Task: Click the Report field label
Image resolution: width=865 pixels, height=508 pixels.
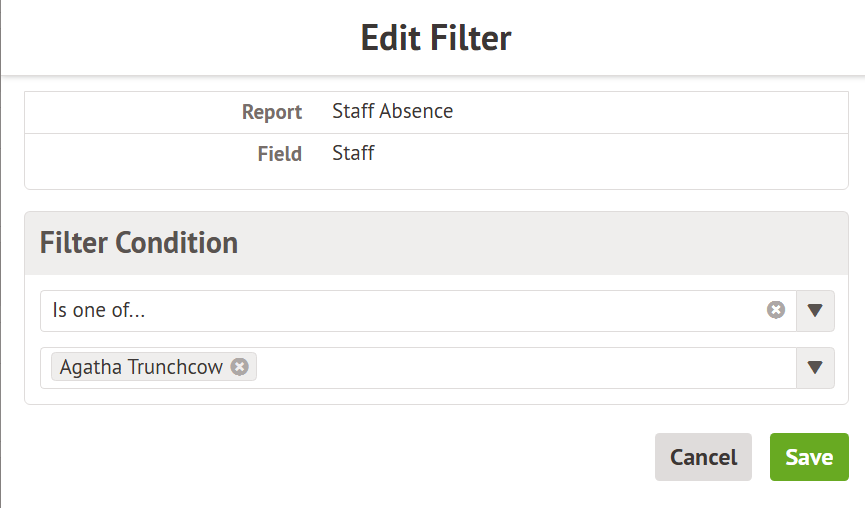Action: coord(271,112)
